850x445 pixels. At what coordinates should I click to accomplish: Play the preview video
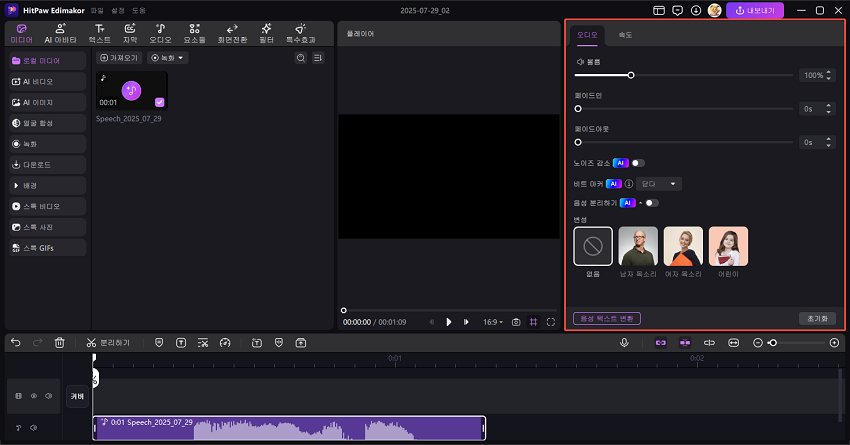click(x=448, y=322)
